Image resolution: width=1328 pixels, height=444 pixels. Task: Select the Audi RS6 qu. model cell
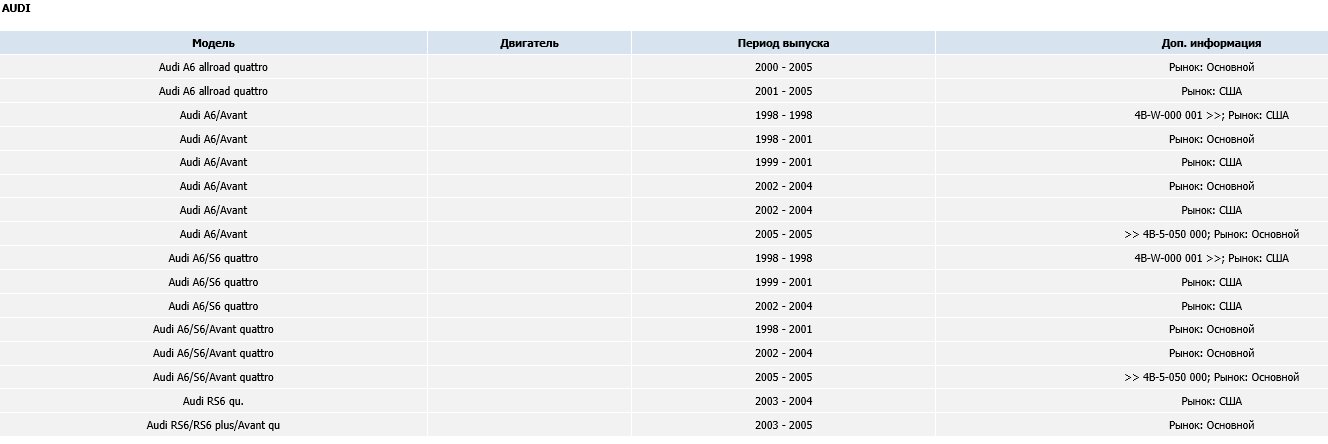coord(213,401)
